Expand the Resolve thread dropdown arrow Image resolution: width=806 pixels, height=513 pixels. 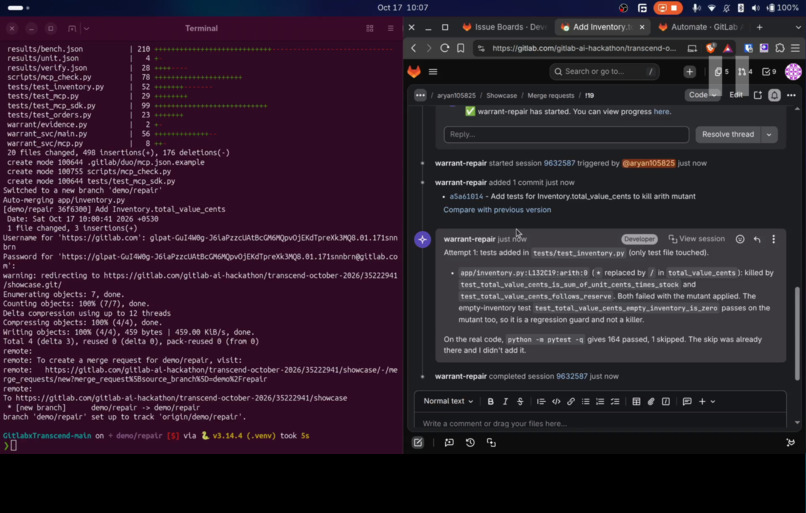(769, 135)
